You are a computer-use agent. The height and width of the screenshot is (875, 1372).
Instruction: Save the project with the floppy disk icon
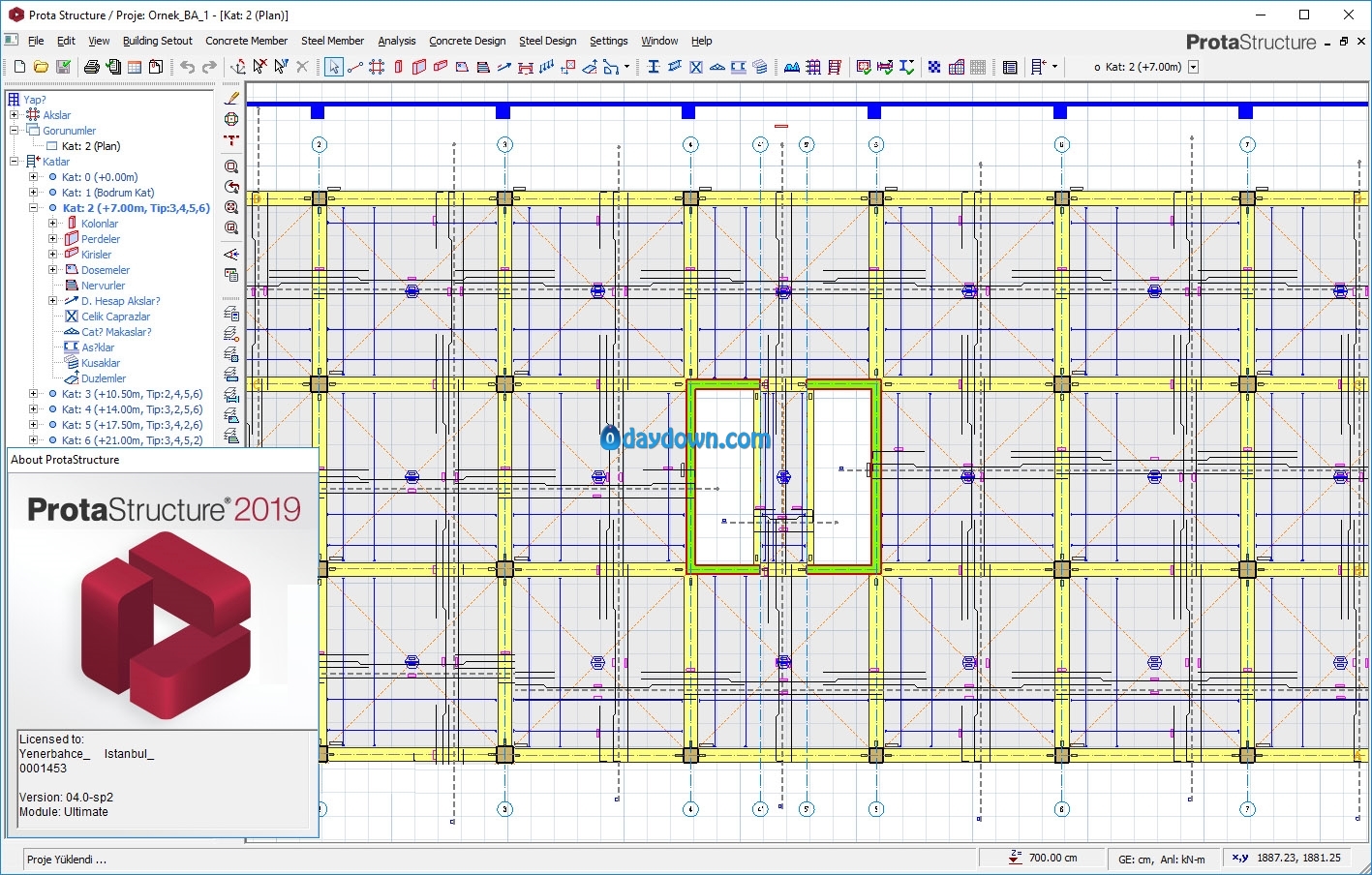click(63, 67)
